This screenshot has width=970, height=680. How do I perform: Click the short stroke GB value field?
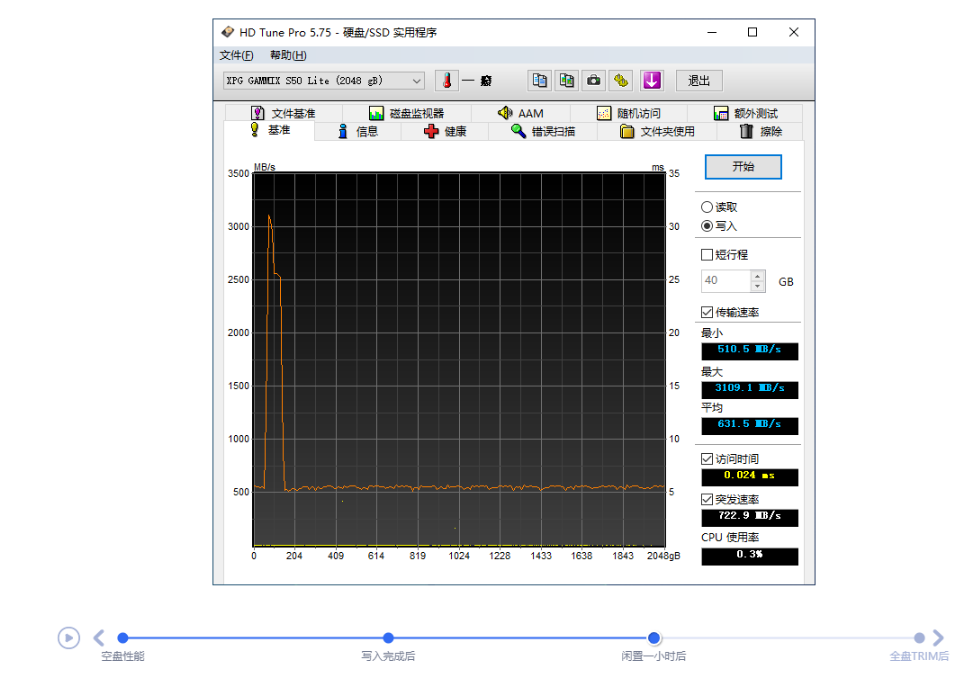(x=726, y=281)
